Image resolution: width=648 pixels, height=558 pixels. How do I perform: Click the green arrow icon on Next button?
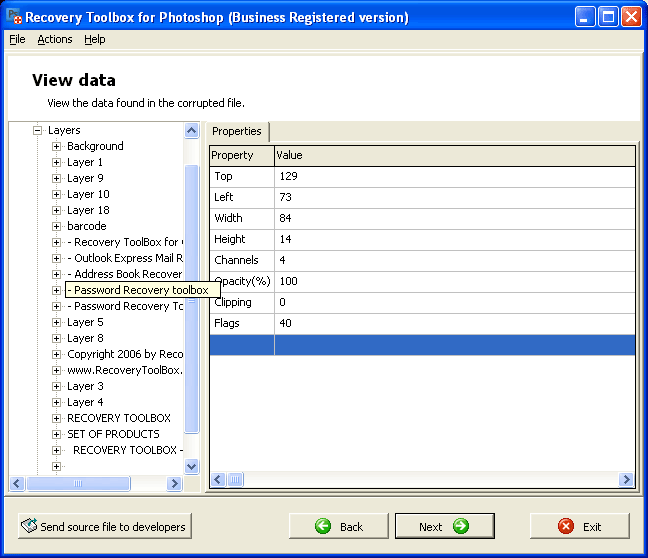tap(460, 526)
